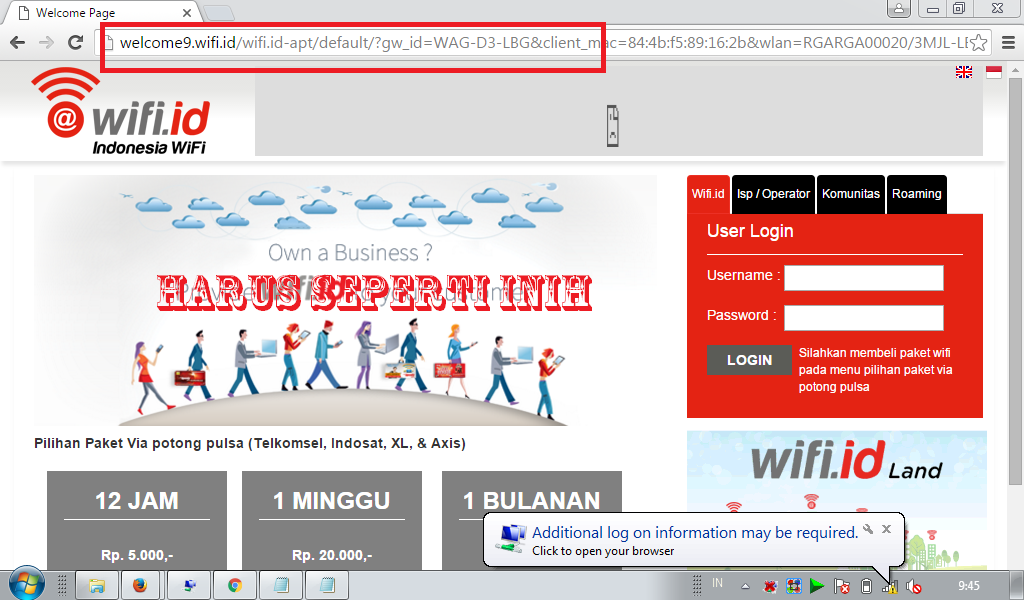Switch to the Roaming tab
This screenshot has height=600, width=1024.
(916, 194)
